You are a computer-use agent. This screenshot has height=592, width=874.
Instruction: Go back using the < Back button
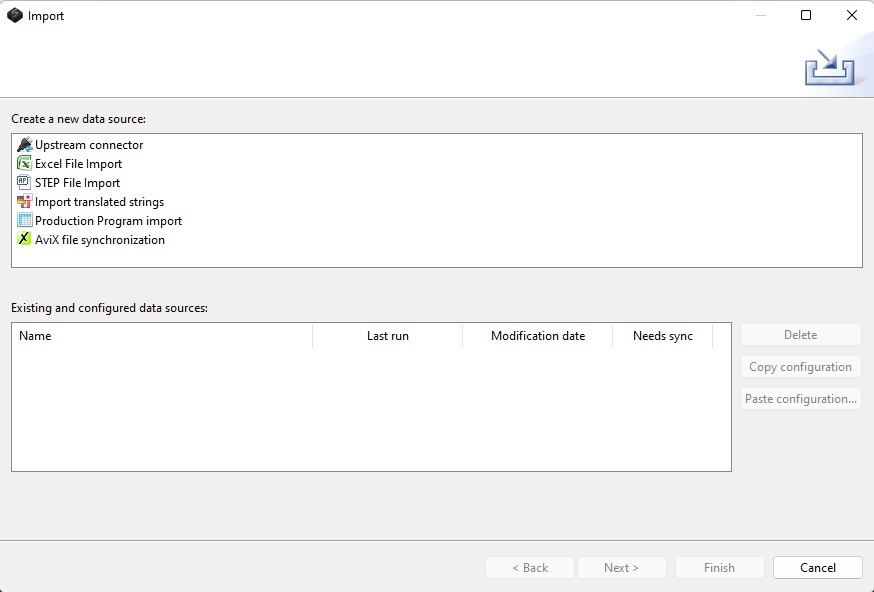(x=530, y=568)
